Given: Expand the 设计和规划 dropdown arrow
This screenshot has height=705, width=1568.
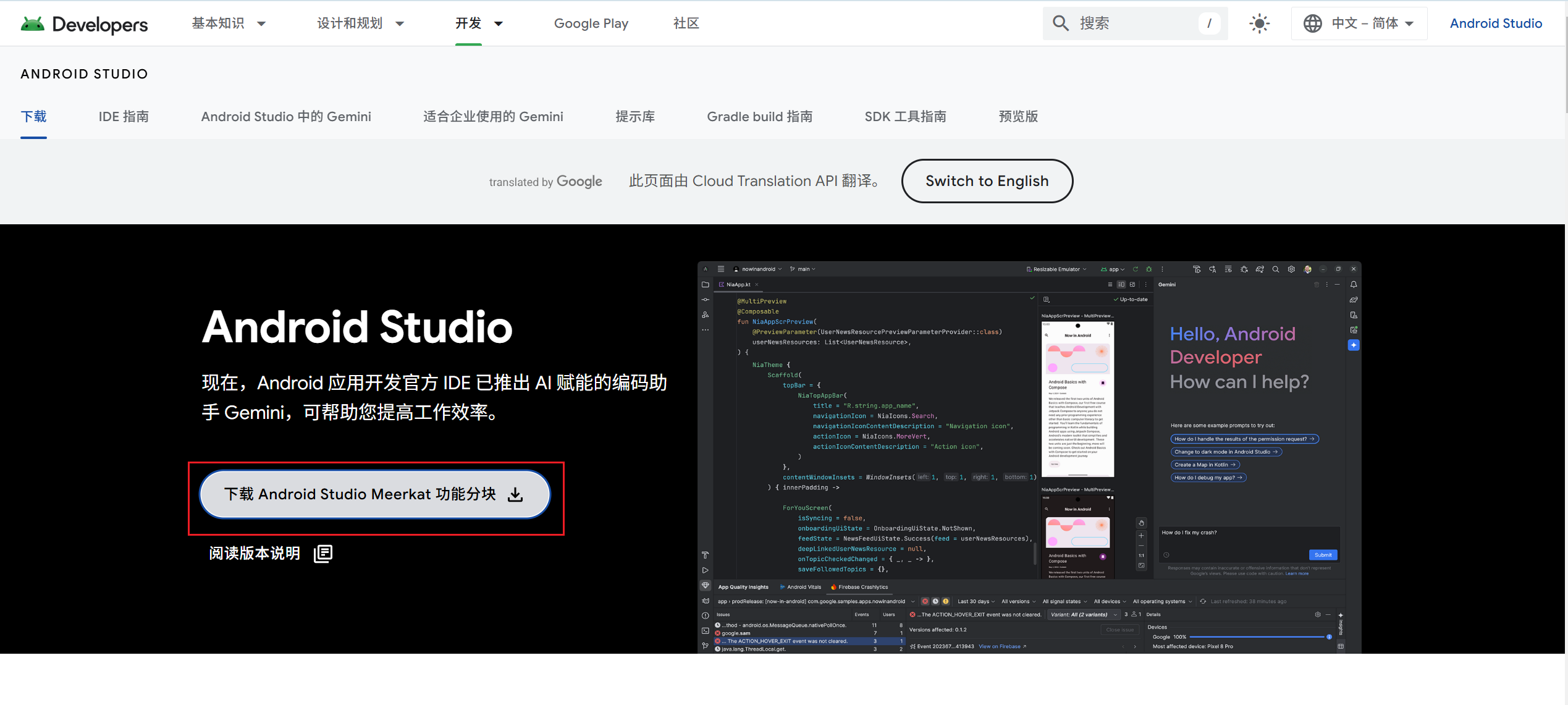Looking at the screenshot, I should coord(400,23).
